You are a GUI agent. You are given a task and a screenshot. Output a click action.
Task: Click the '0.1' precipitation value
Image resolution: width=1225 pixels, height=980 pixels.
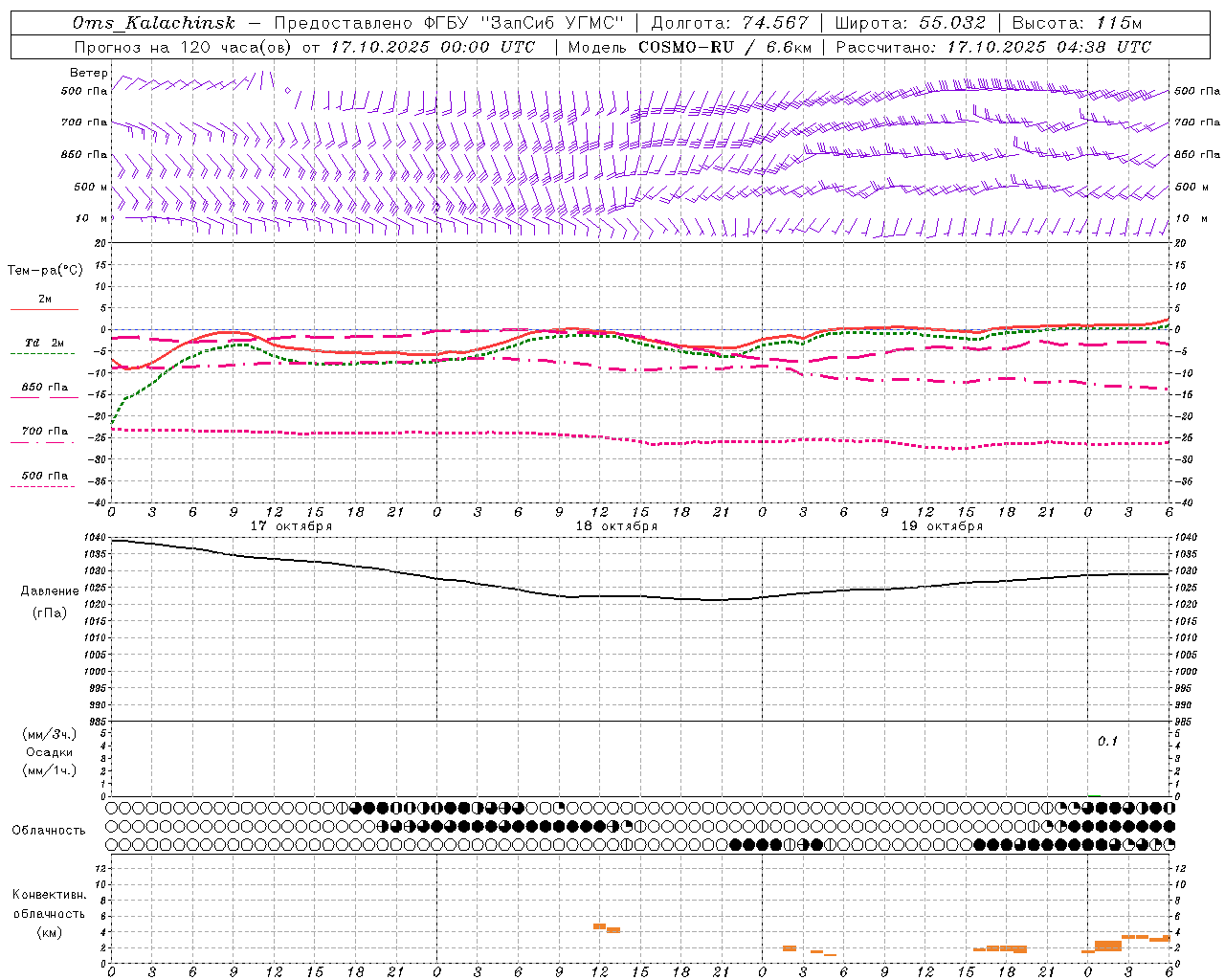click(1107, 742)
